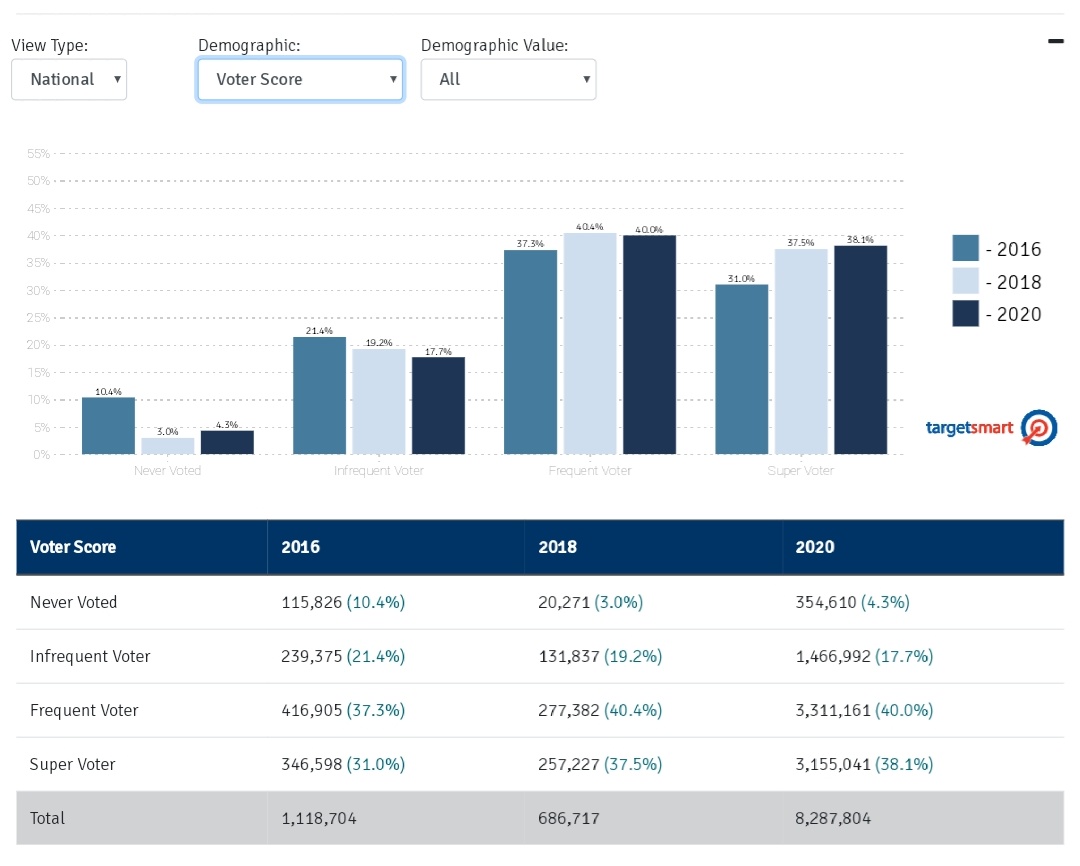
Task: Click the 2016 total 1,118,704
Action: point(319,818)
